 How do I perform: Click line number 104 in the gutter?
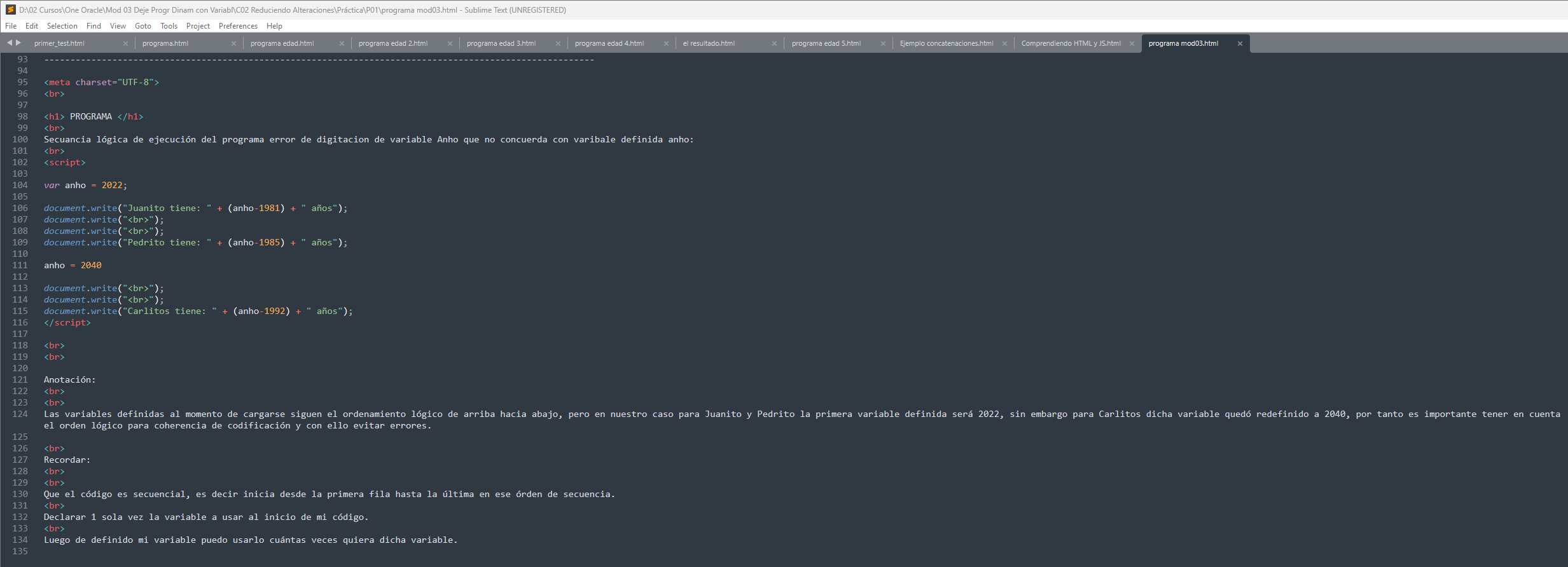coord(20,185)
